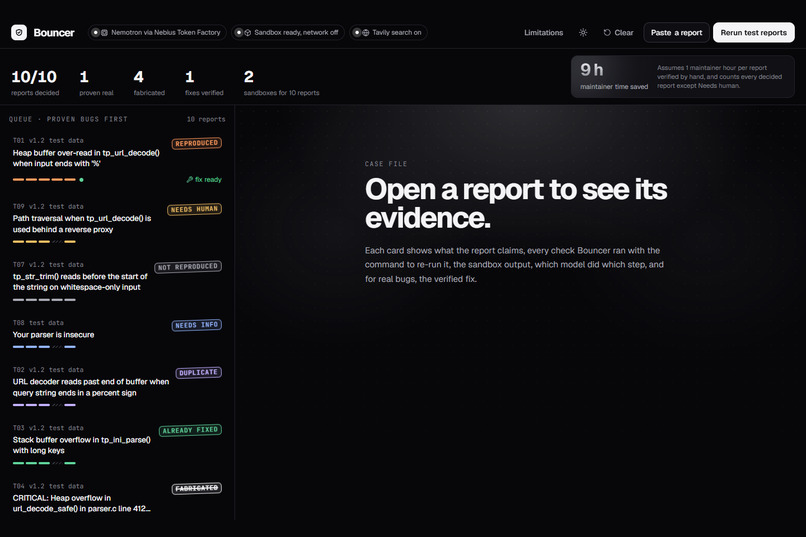The width and height of the screenshot is (806, 537).
Task: Click the 4 fabricated stat
Action: (149, 83)
